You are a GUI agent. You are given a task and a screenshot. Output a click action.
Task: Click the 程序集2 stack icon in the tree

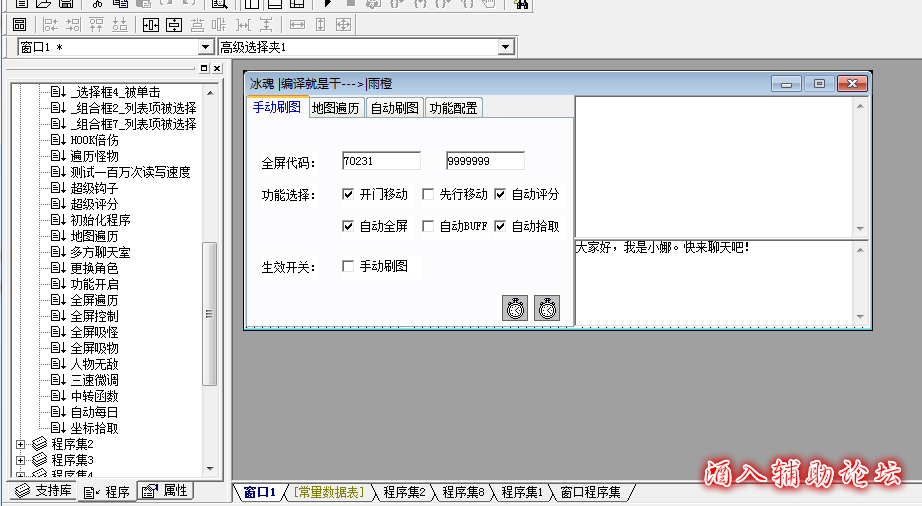39,444
